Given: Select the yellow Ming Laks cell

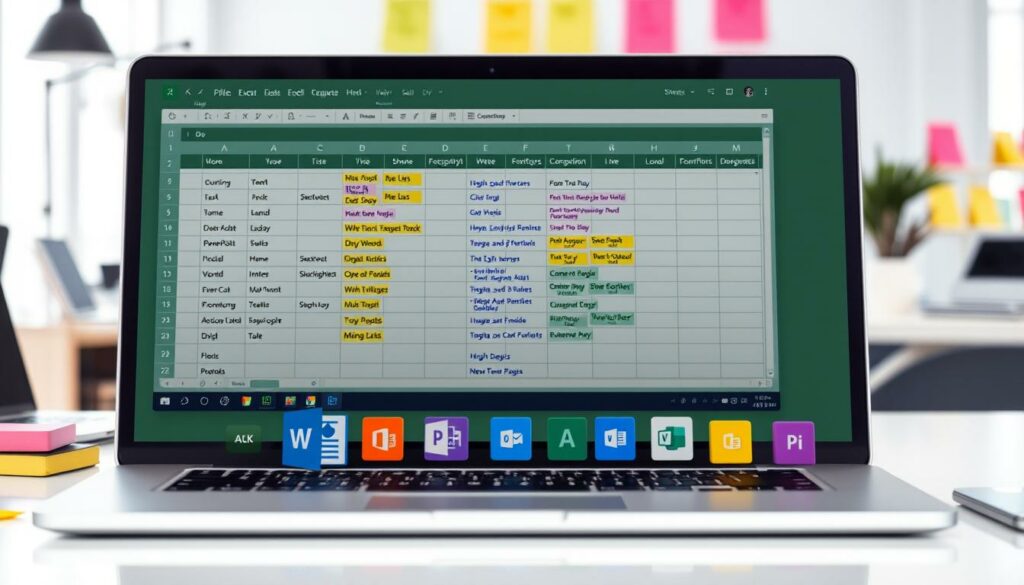Looking at the screenshot, I should (362, 336).
